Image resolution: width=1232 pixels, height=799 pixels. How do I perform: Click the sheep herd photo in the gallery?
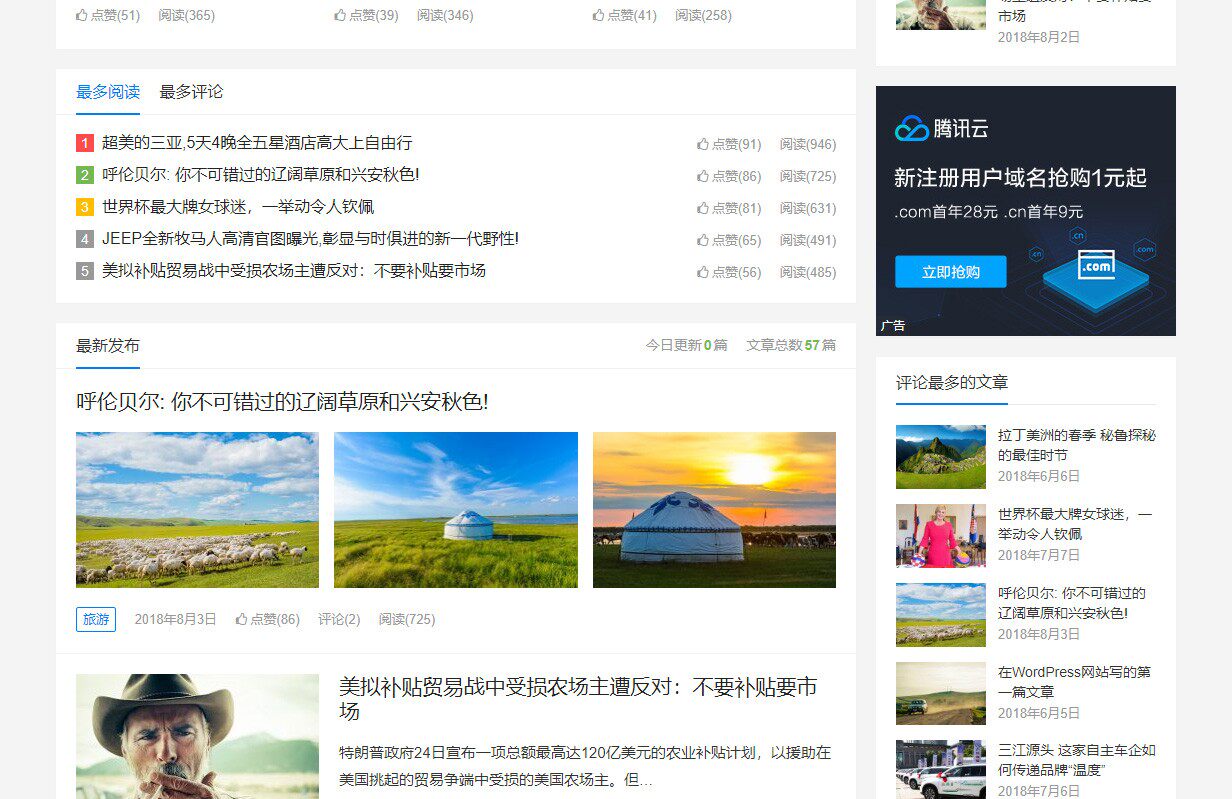[196, 510]
